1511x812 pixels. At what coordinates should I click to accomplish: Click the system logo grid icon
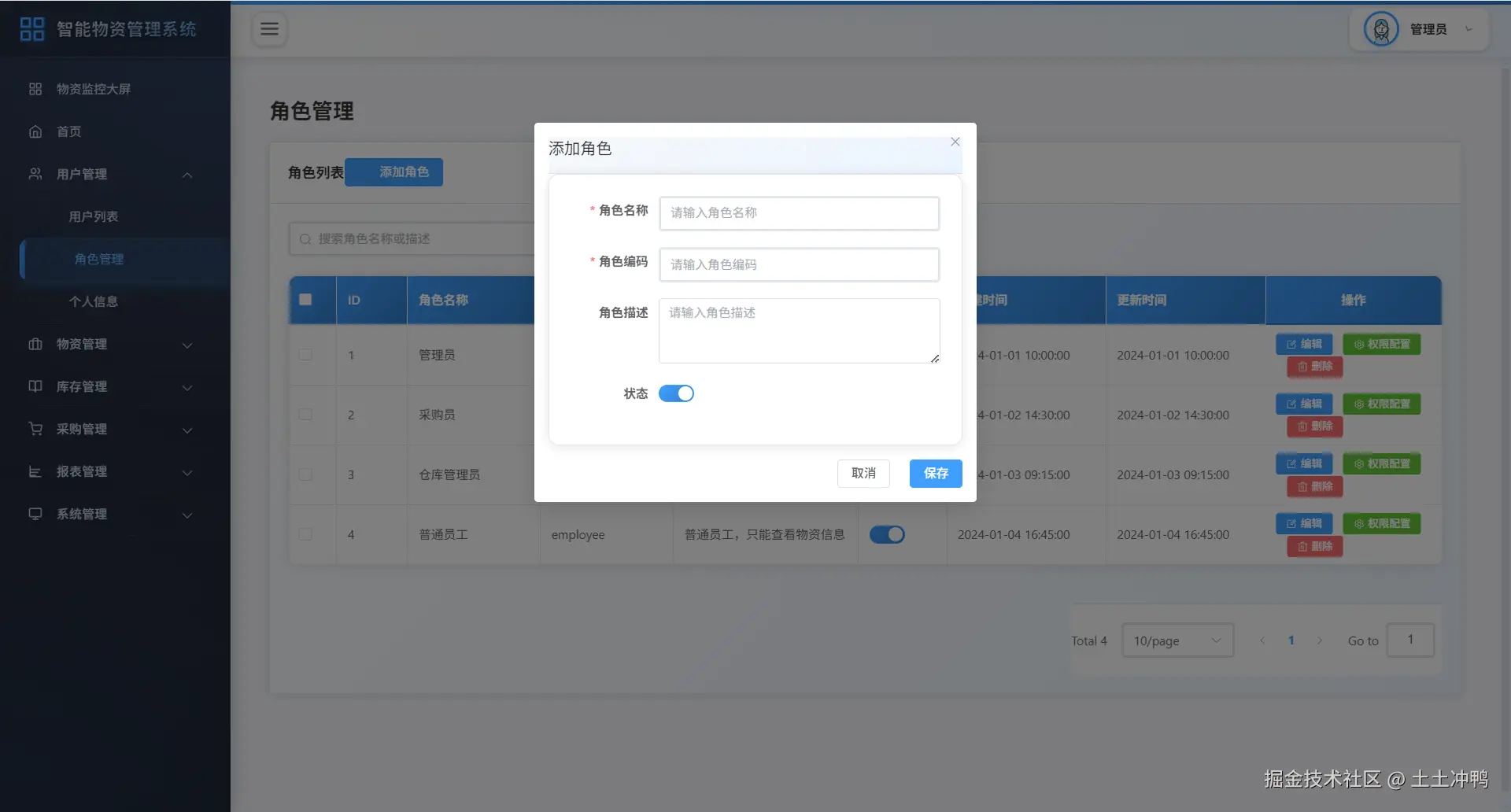coord(31,29)
